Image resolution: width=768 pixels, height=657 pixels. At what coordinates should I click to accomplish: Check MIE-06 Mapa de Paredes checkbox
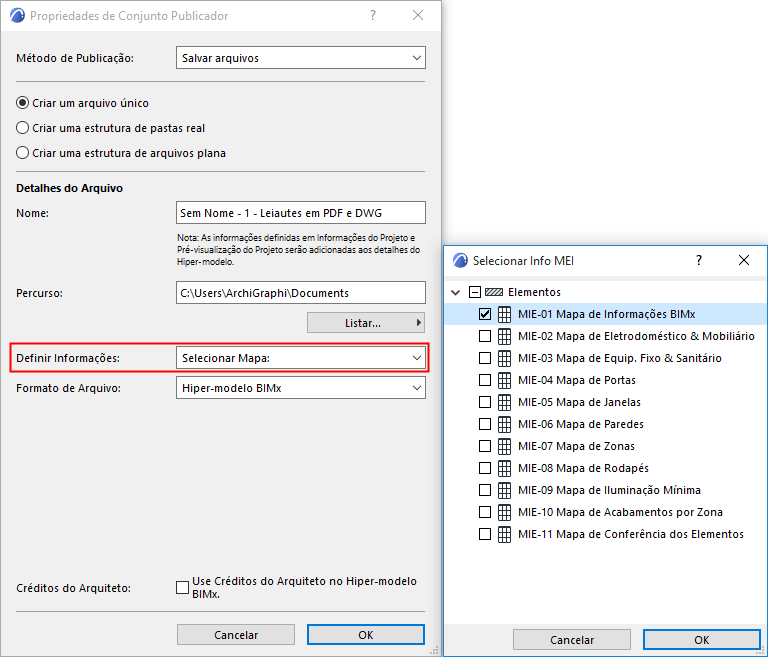pos(485,424)
